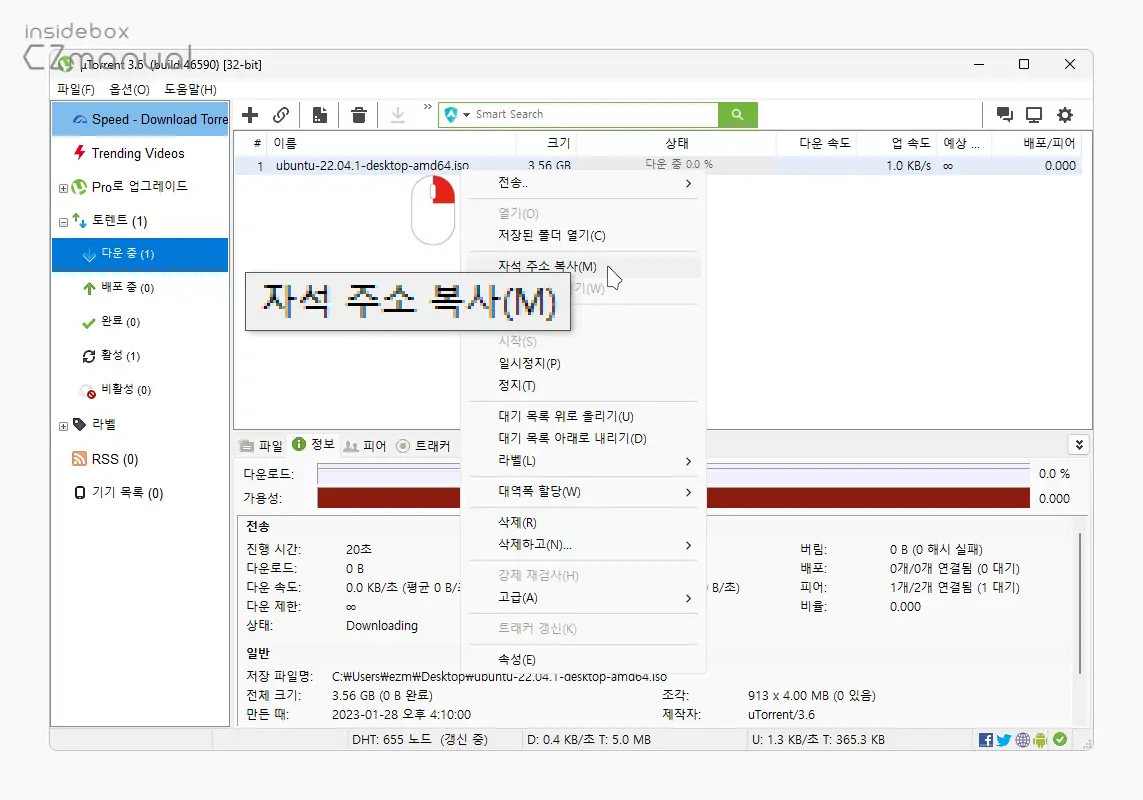1143x800 pixels.
Task: Expand the 라벨 tree node
Action: 63,426
